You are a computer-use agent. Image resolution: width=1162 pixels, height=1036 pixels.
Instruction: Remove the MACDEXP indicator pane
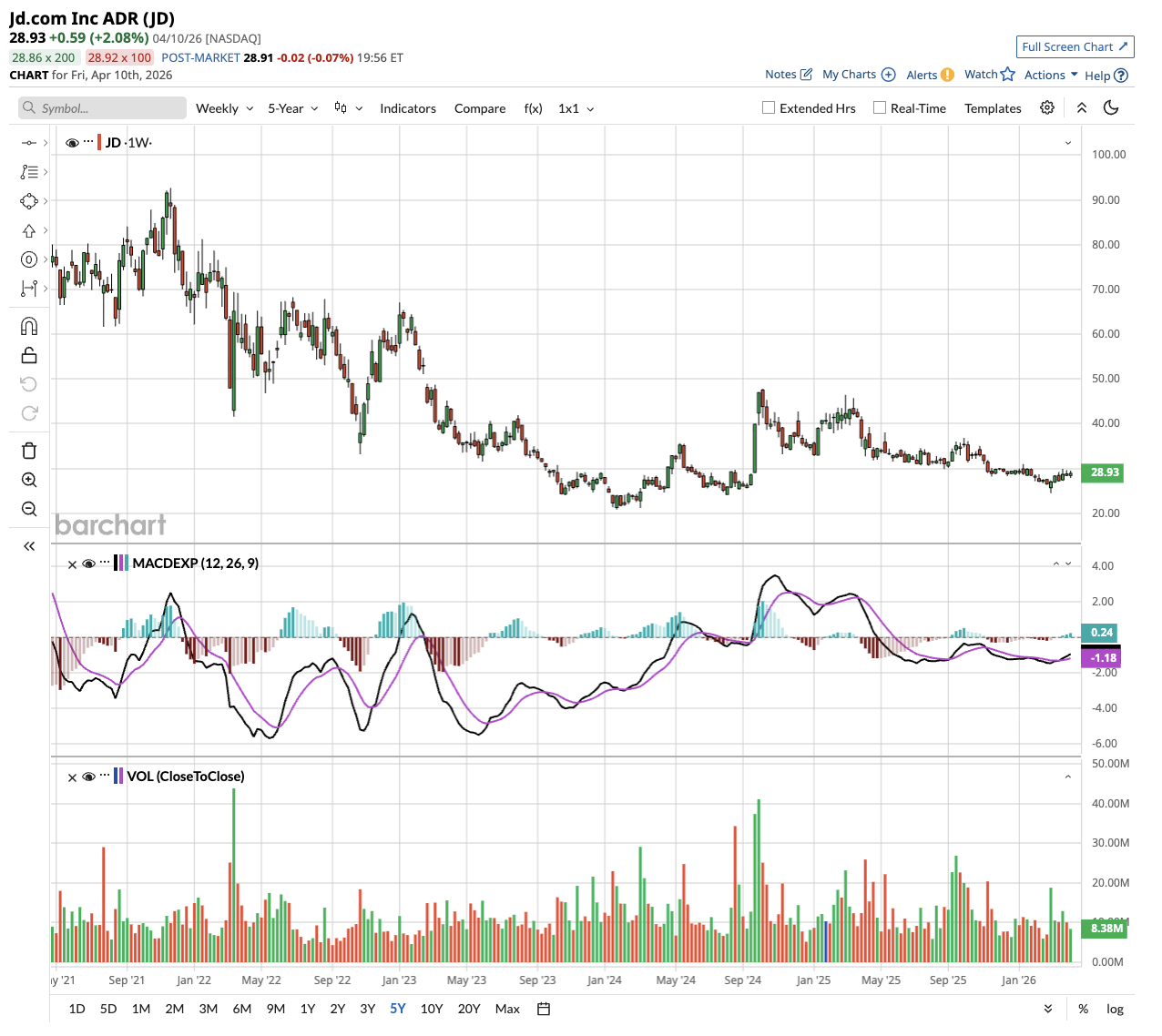point(73,564)
